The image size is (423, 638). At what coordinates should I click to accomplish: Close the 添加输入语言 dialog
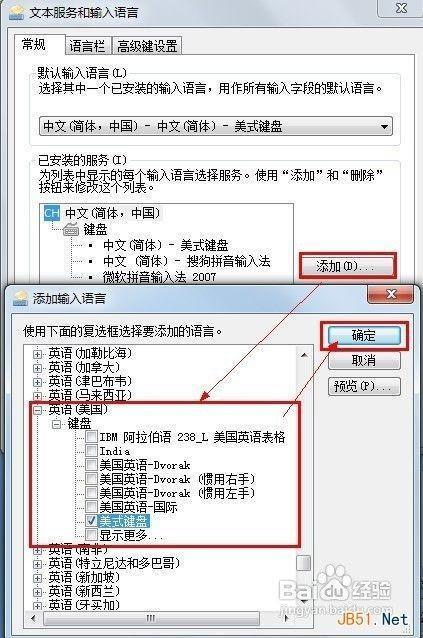(x=391, y=294)
